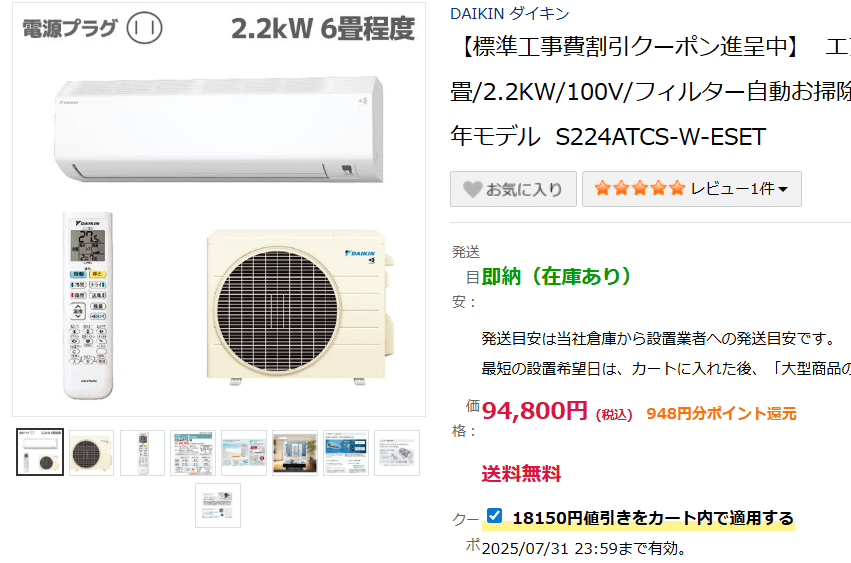Add the item via お気に入り button
The image size is (851, 563).
pos(513,189)
